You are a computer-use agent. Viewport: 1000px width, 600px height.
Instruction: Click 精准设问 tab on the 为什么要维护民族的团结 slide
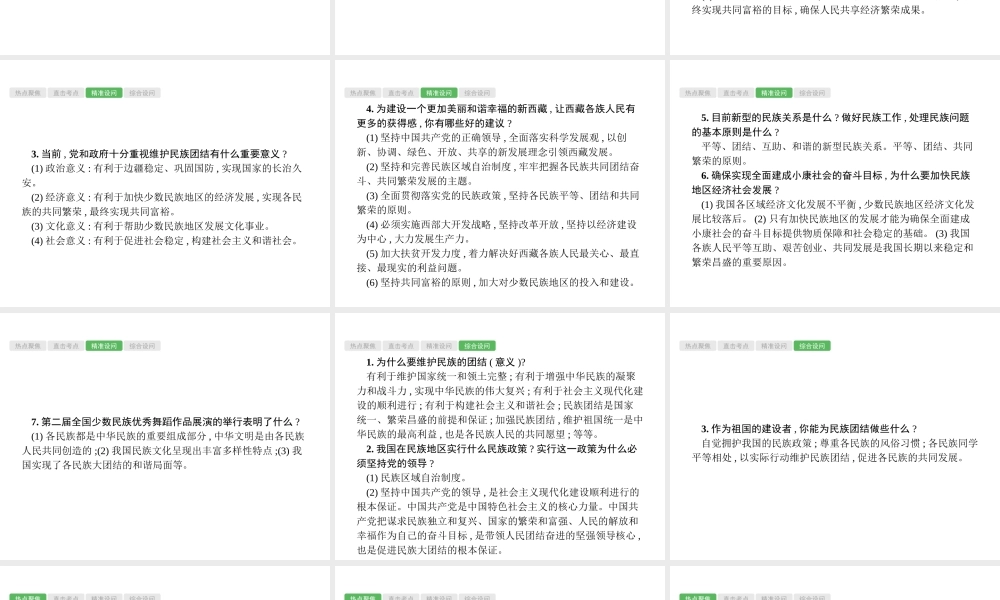point(439,346)
